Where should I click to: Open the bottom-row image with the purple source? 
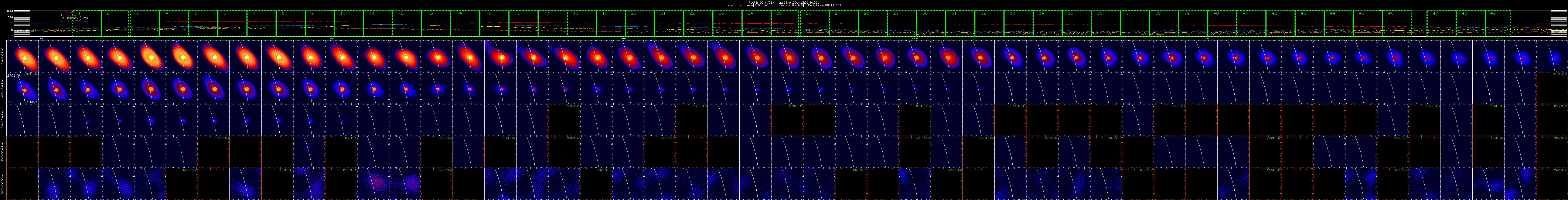point(373,184)
